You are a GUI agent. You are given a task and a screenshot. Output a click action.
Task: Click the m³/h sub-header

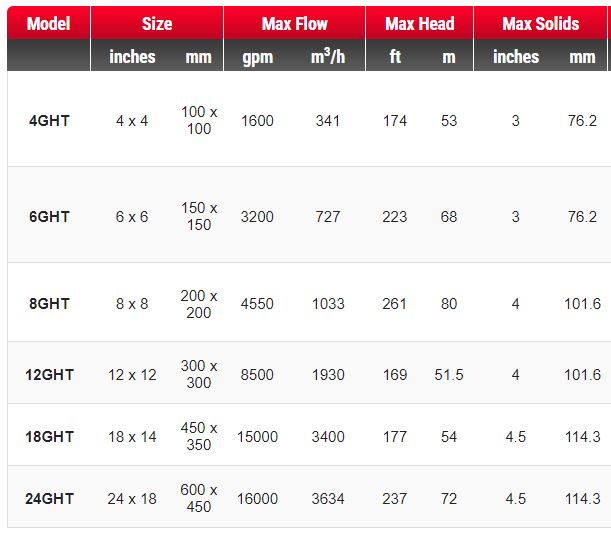click(x=327, y=57)
